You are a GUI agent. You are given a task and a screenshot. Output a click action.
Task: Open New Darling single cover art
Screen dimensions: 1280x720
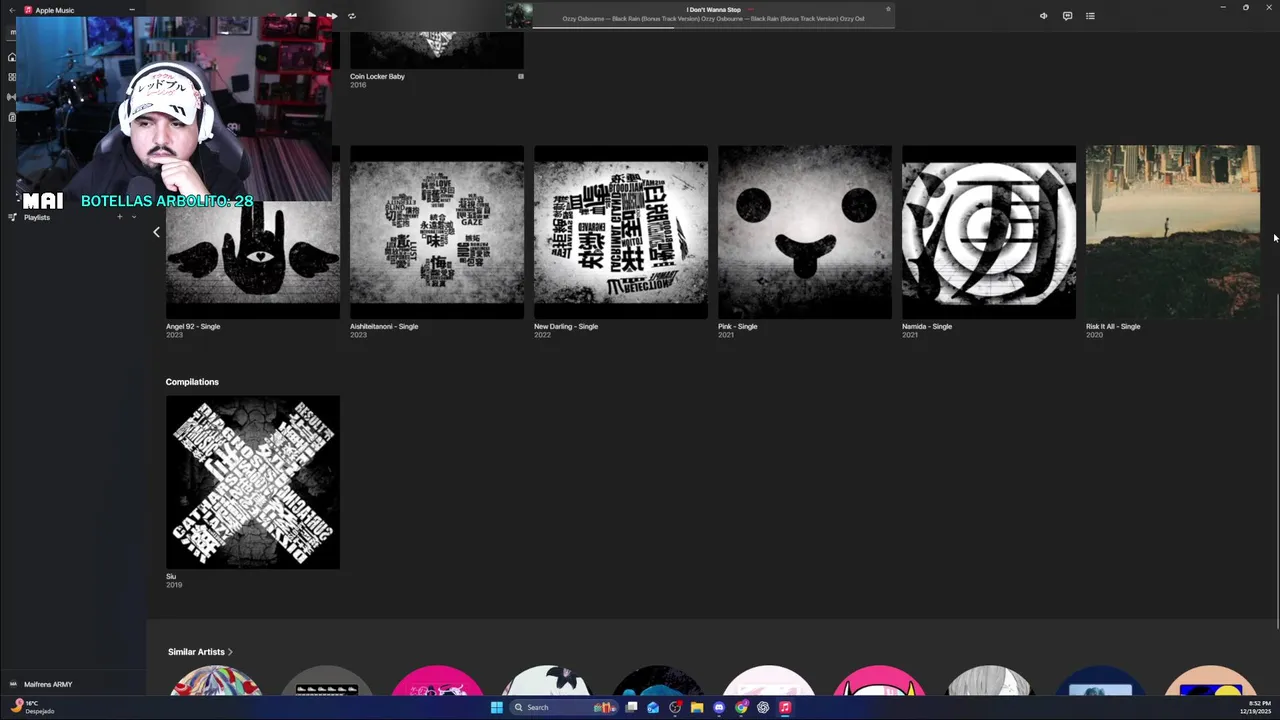[621, 232]
